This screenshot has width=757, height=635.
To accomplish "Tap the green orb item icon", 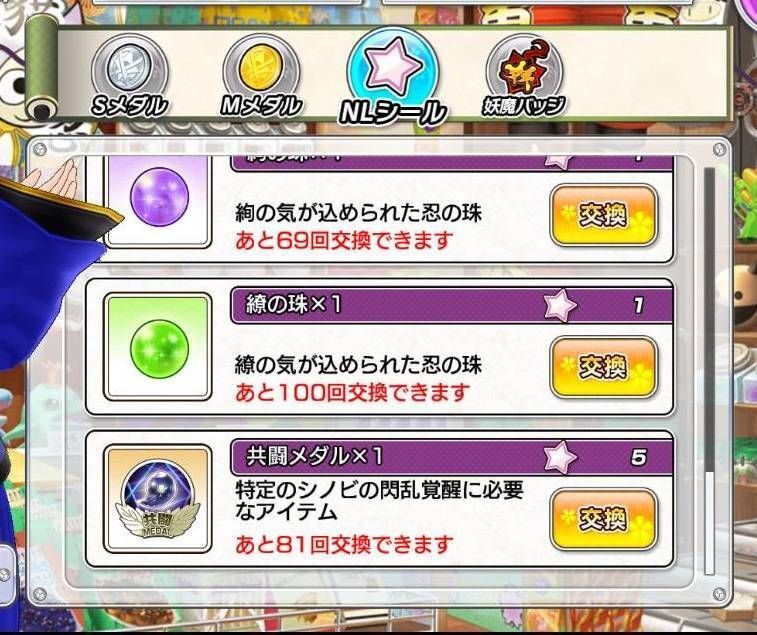I will (158, 347).
